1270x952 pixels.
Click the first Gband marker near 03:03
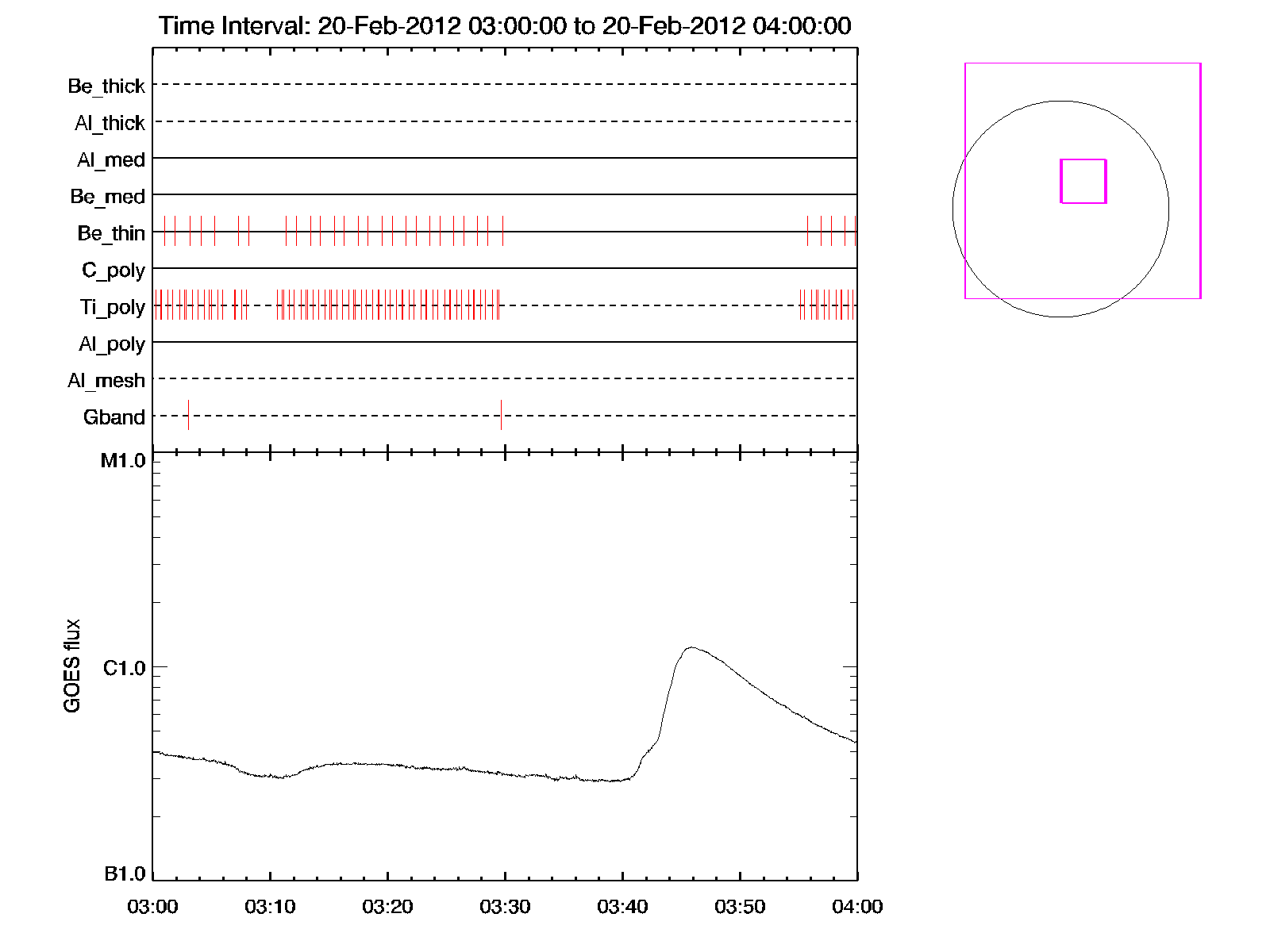point(188,415)
